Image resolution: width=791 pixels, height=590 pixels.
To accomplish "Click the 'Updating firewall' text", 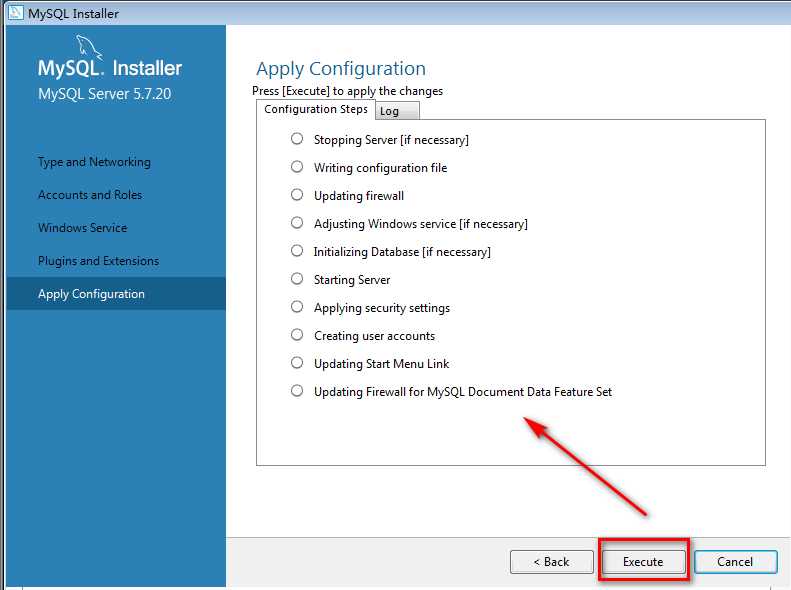I will [x=359, y=196].
